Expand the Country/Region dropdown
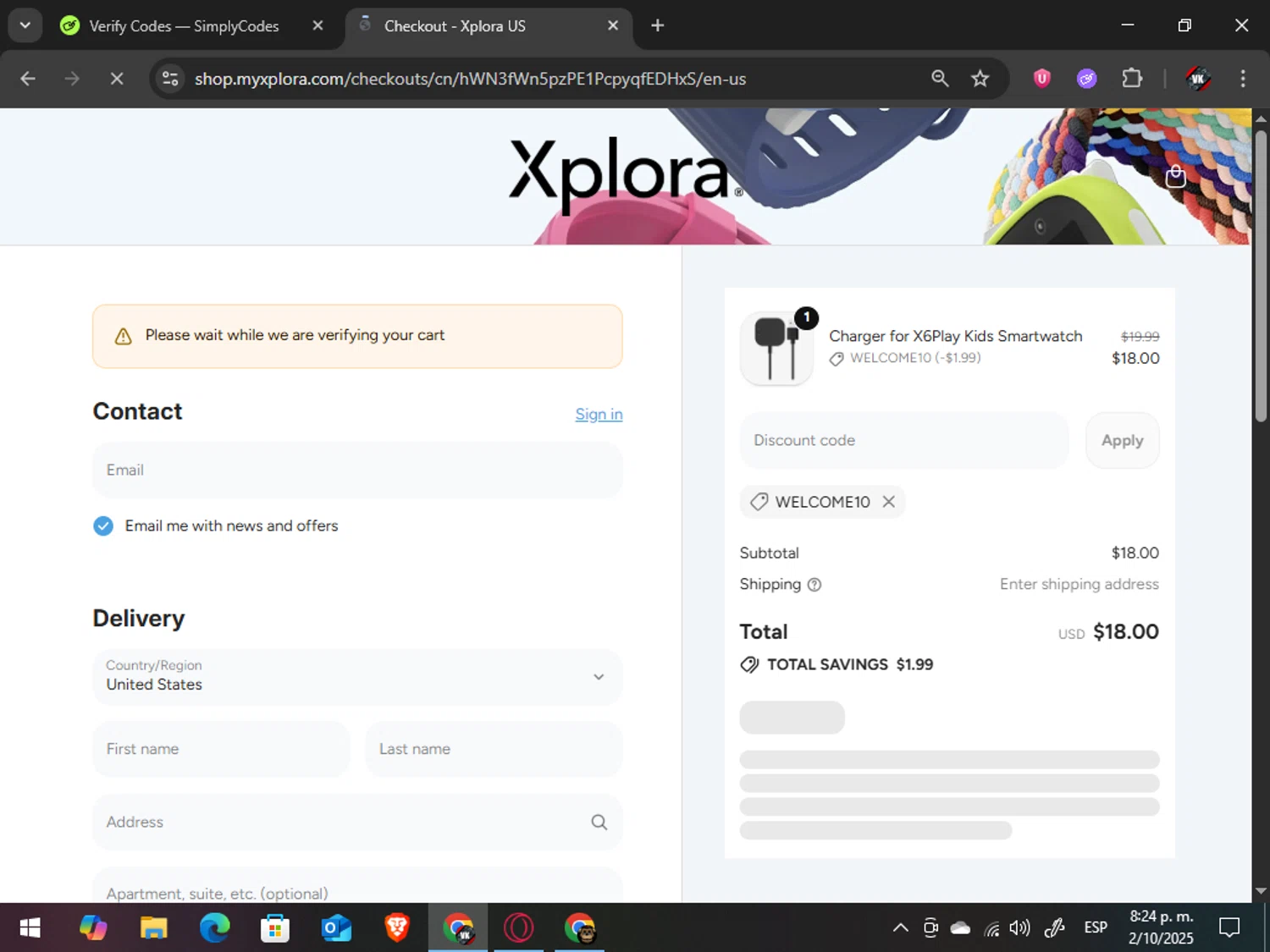 pos(357,677)
